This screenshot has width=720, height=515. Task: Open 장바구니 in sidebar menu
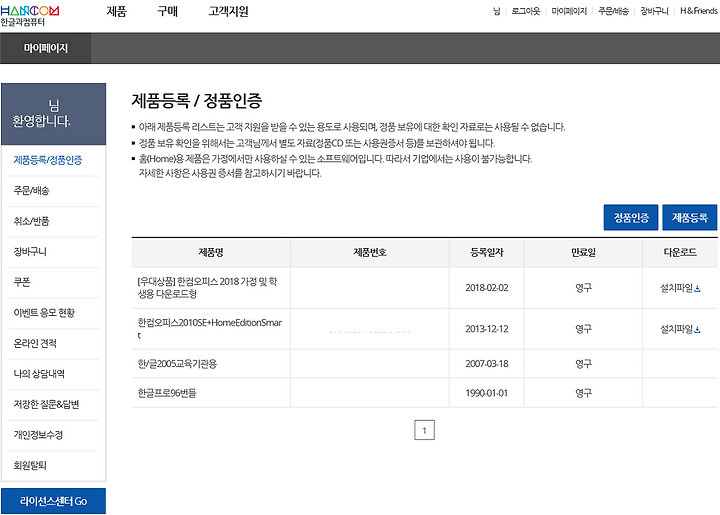30,252
